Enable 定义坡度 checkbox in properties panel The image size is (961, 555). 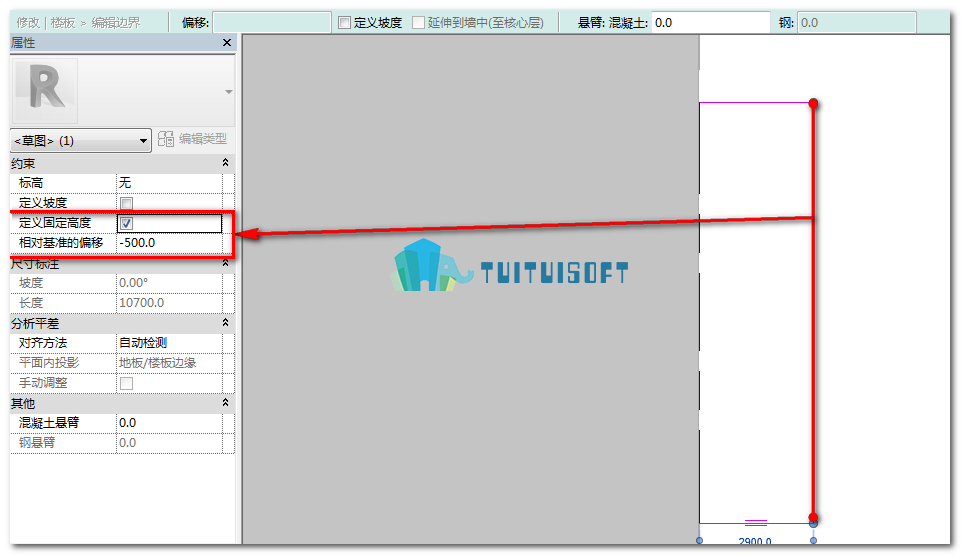[126, 203]
